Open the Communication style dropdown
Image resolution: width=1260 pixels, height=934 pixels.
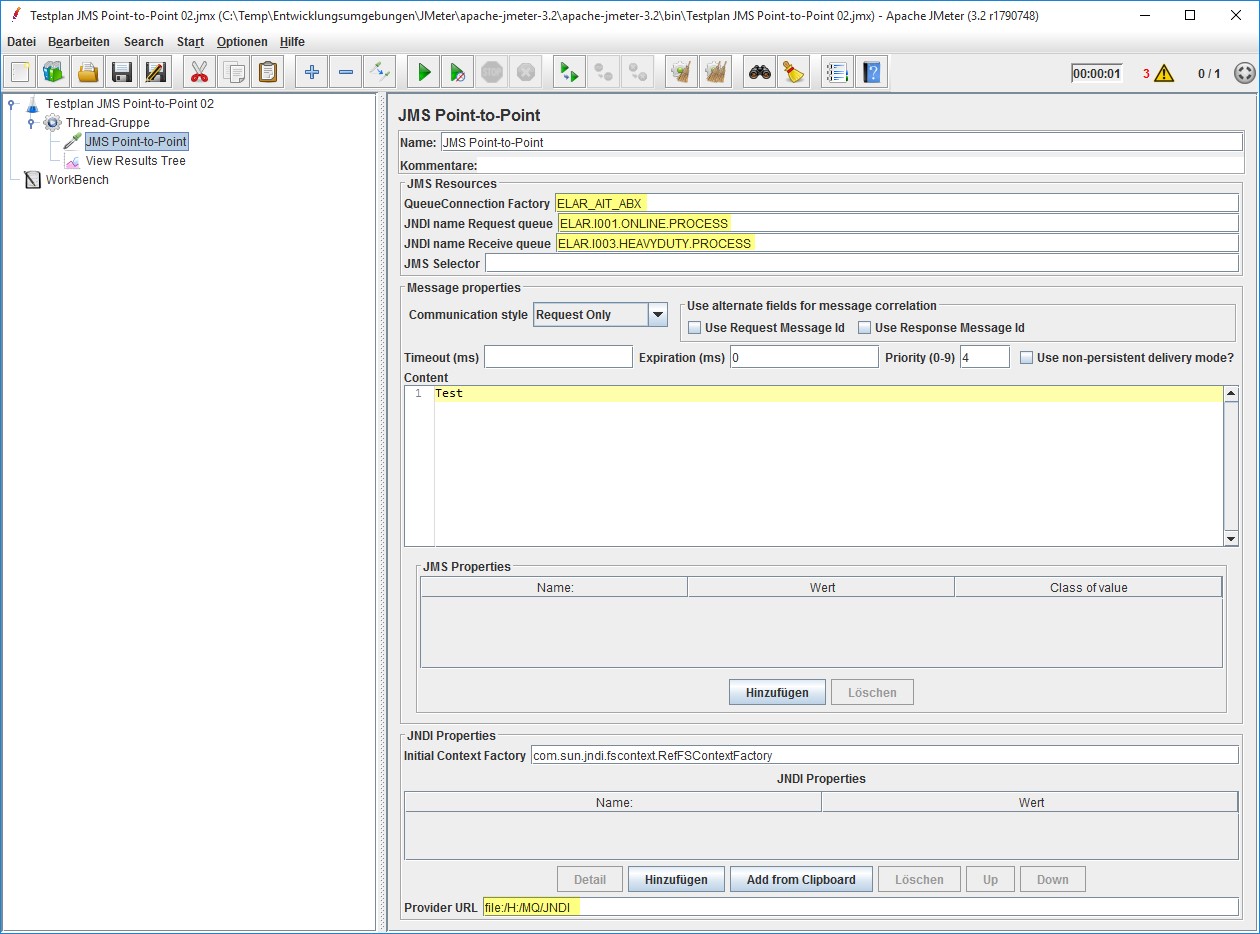point(657,315)
